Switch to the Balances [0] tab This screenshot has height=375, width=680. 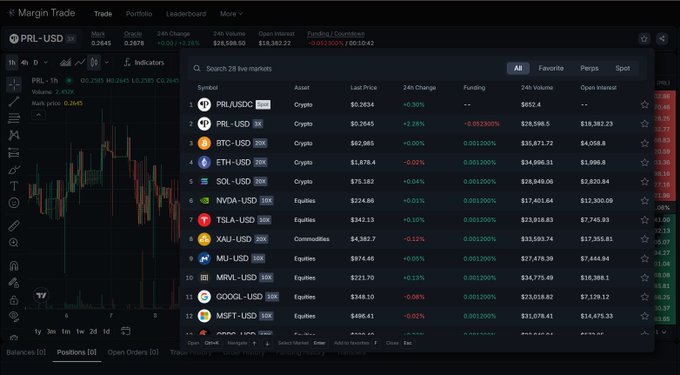click(26, 352)
